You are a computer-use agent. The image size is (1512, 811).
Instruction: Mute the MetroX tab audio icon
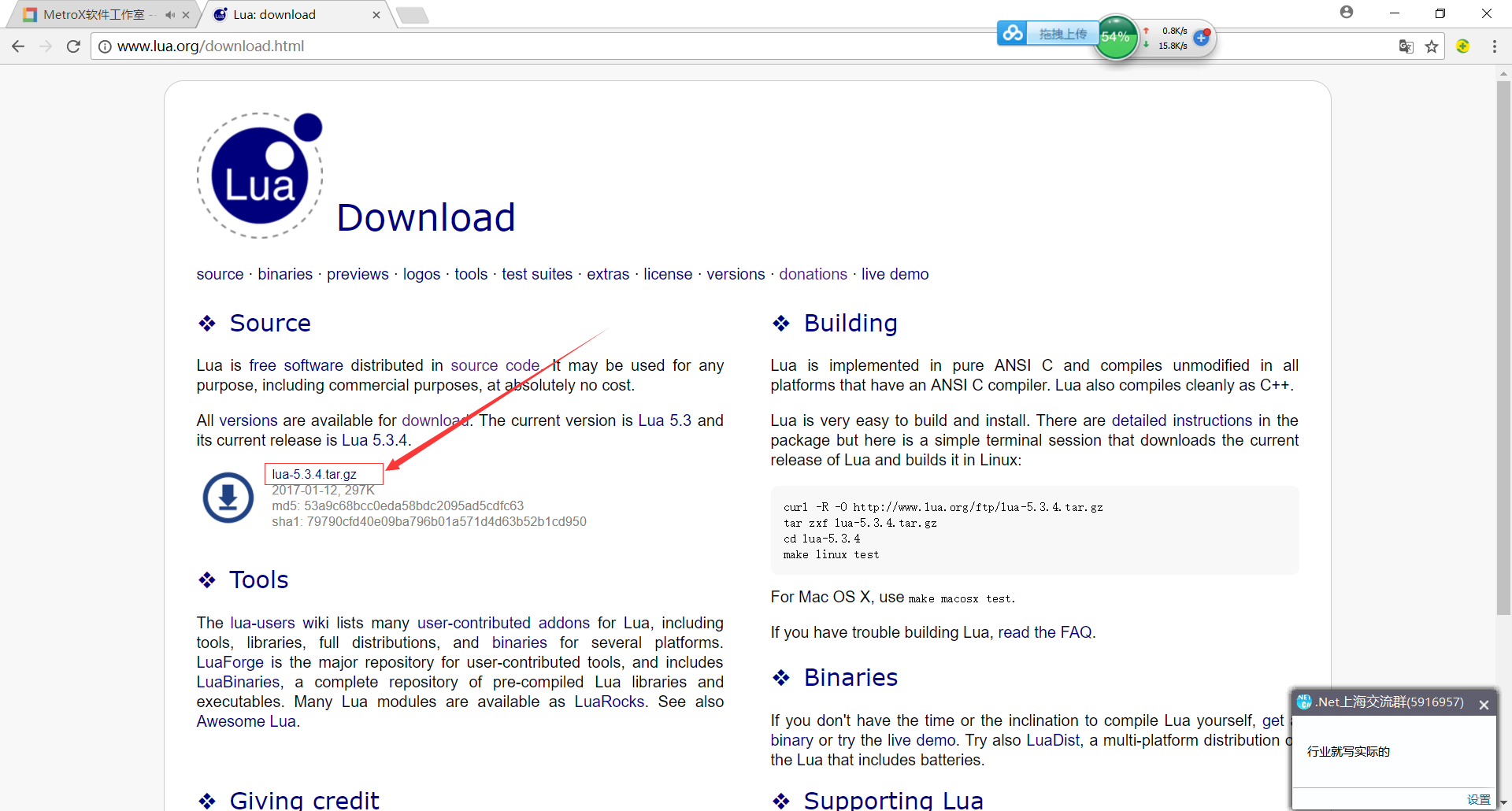(170, 15)
